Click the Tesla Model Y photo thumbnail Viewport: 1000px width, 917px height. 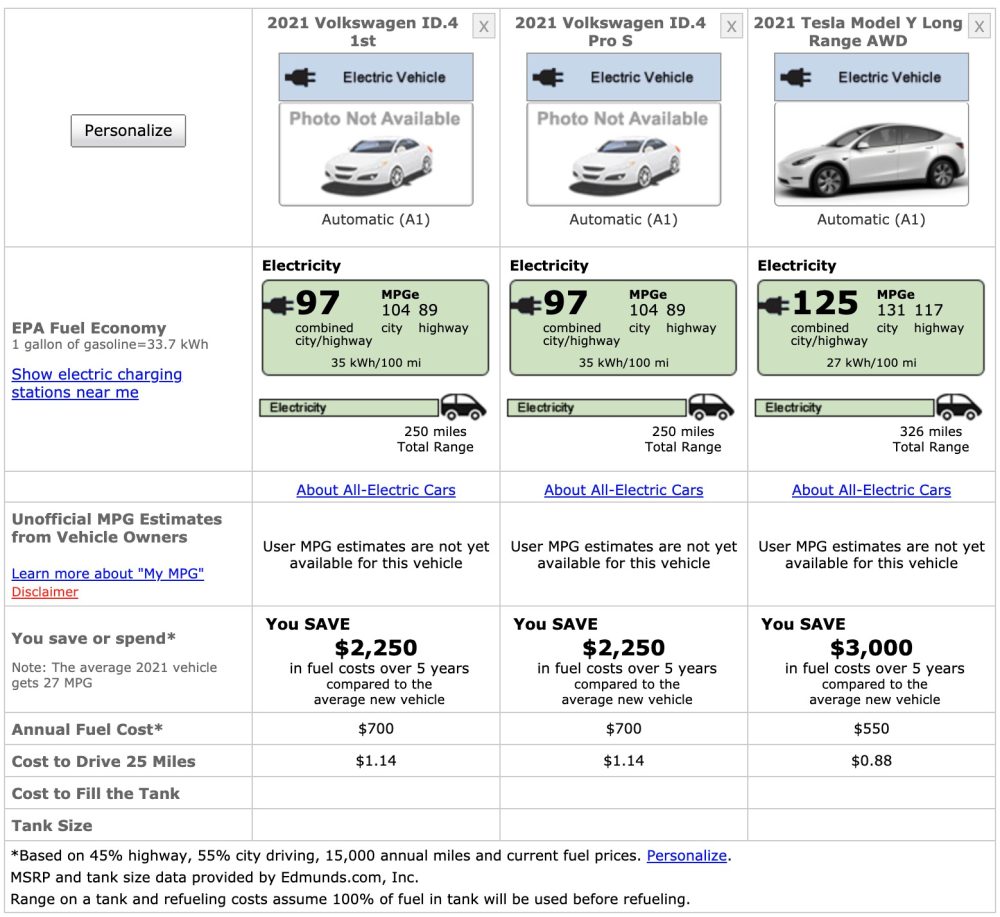(x=871, y=154)
